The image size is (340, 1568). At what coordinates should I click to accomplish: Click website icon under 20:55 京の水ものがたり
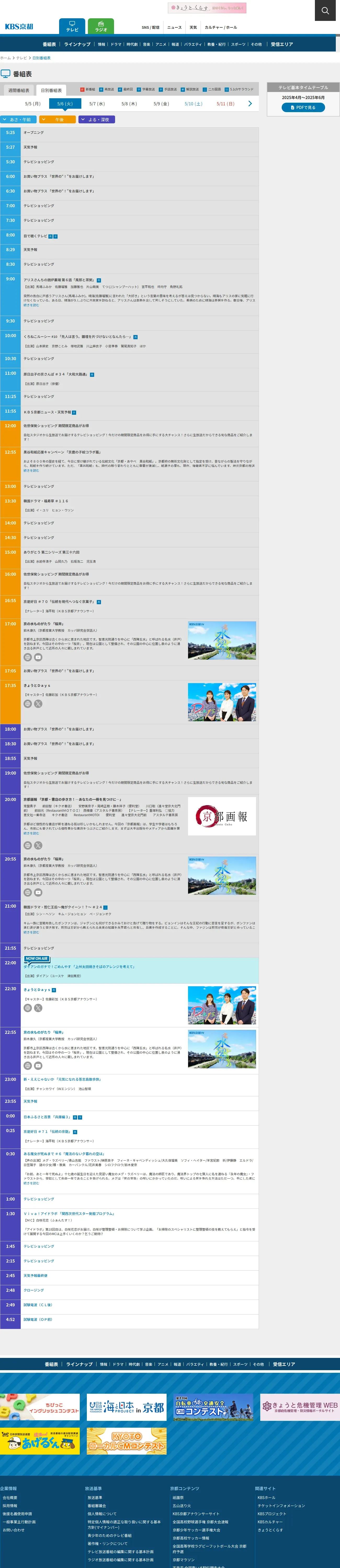point(27,892)
